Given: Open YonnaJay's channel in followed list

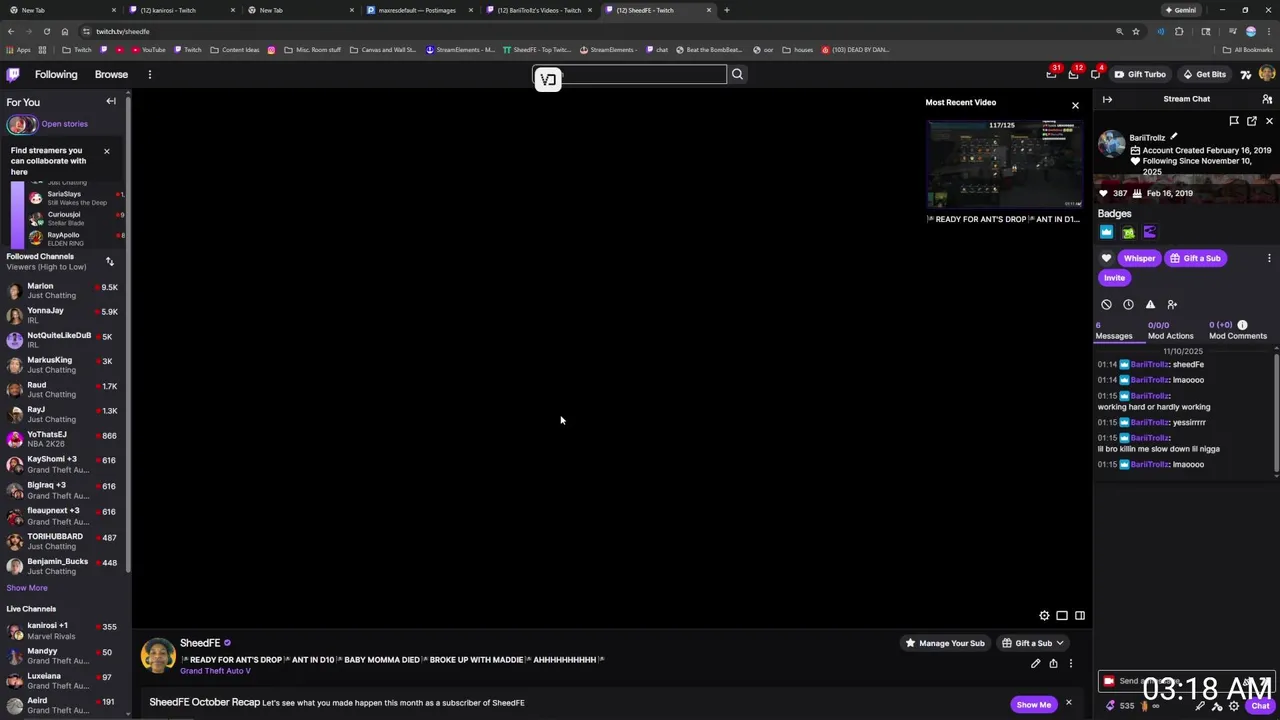Looking at the screenshot, I should [x=62, y=315].
